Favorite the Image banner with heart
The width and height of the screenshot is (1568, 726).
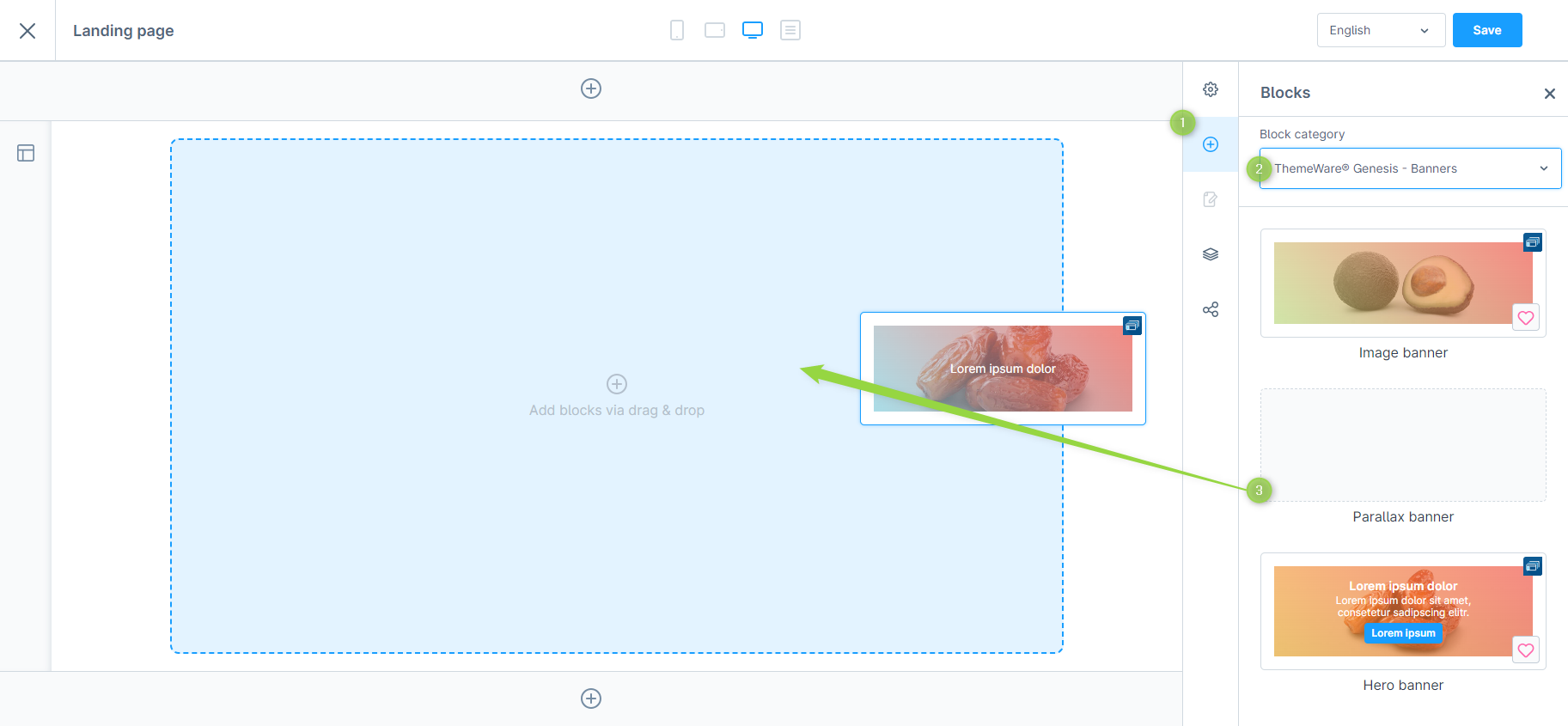(x=1526, y=318)
